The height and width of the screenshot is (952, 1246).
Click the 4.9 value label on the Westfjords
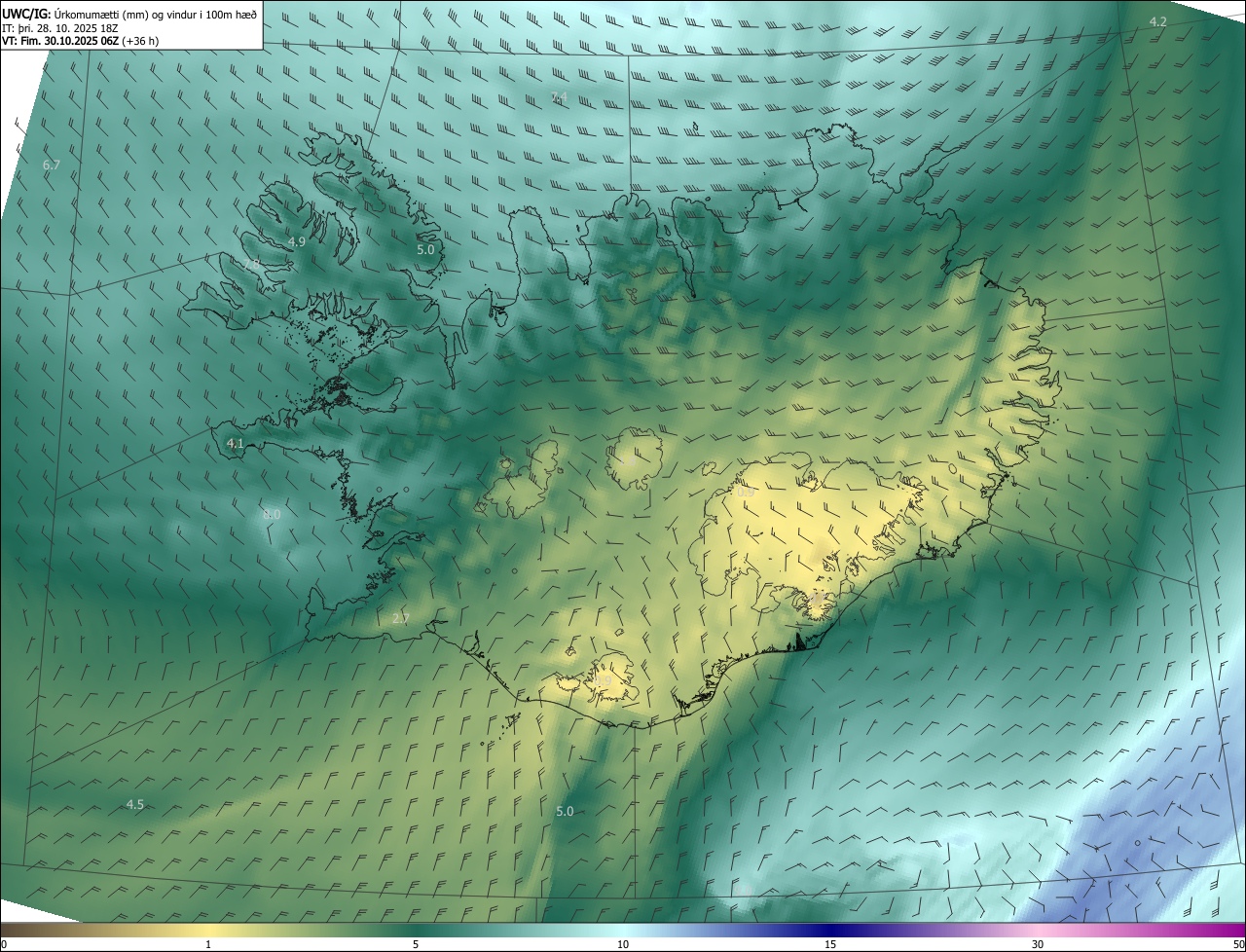(297, 241)
